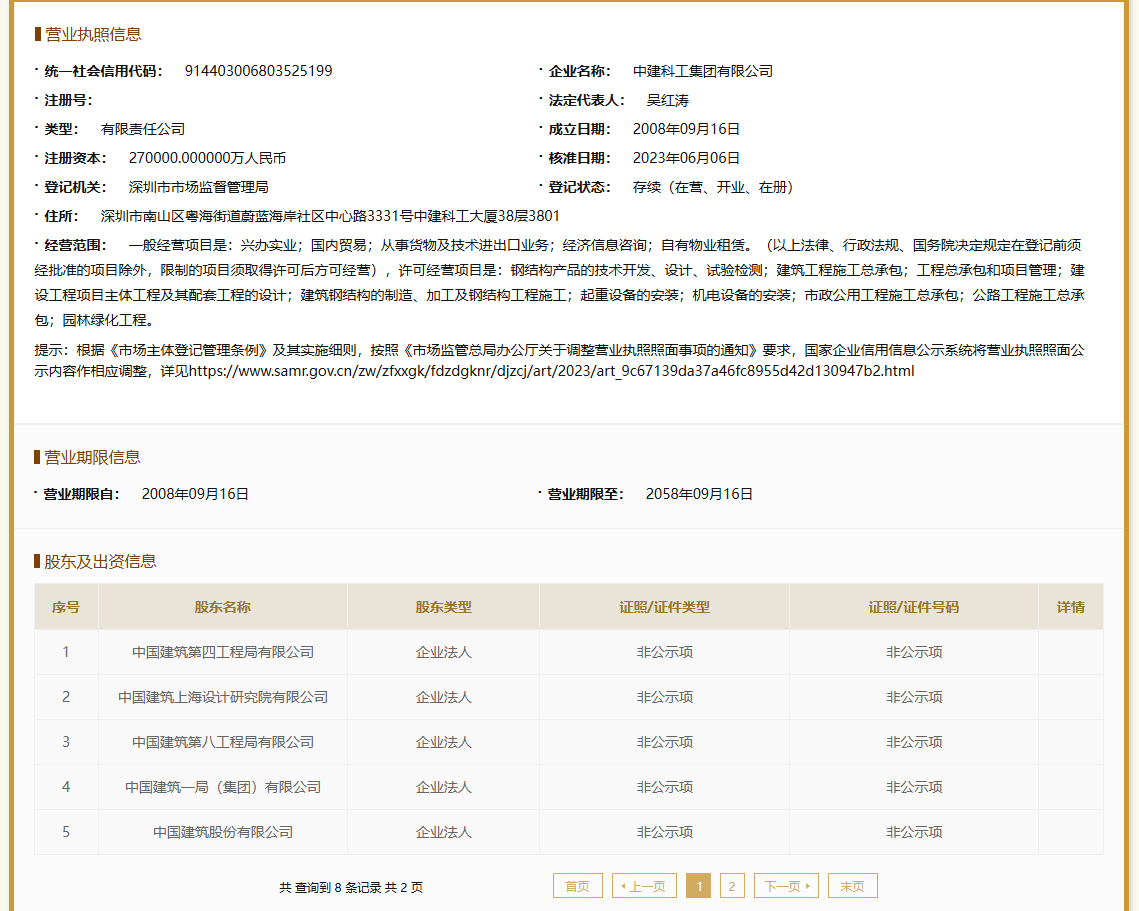Click the 经营范围 label
The width and height of the screenshot is (1139, 911).
pyautogui.click(x=75, y=246)
